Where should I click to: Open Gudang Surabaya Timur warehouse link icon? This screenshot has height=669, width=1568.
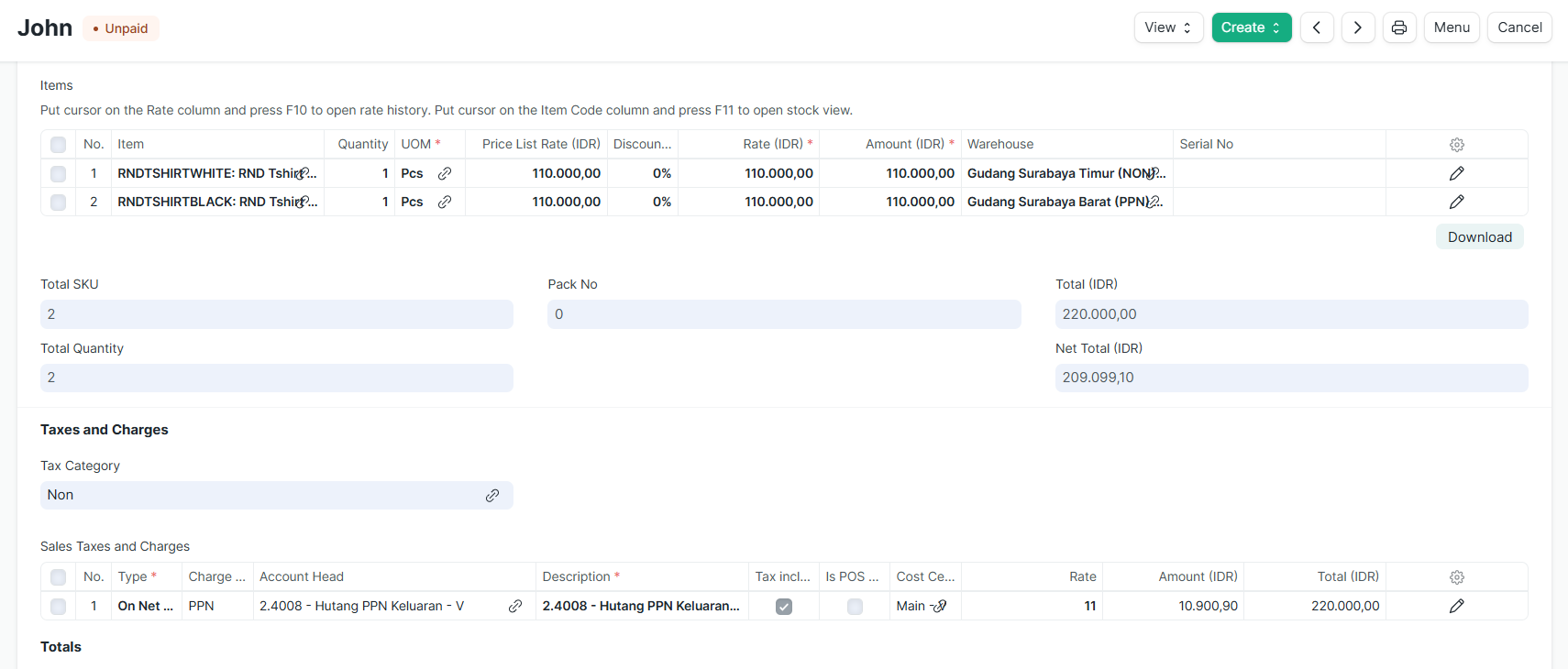tap(1153, 173)
